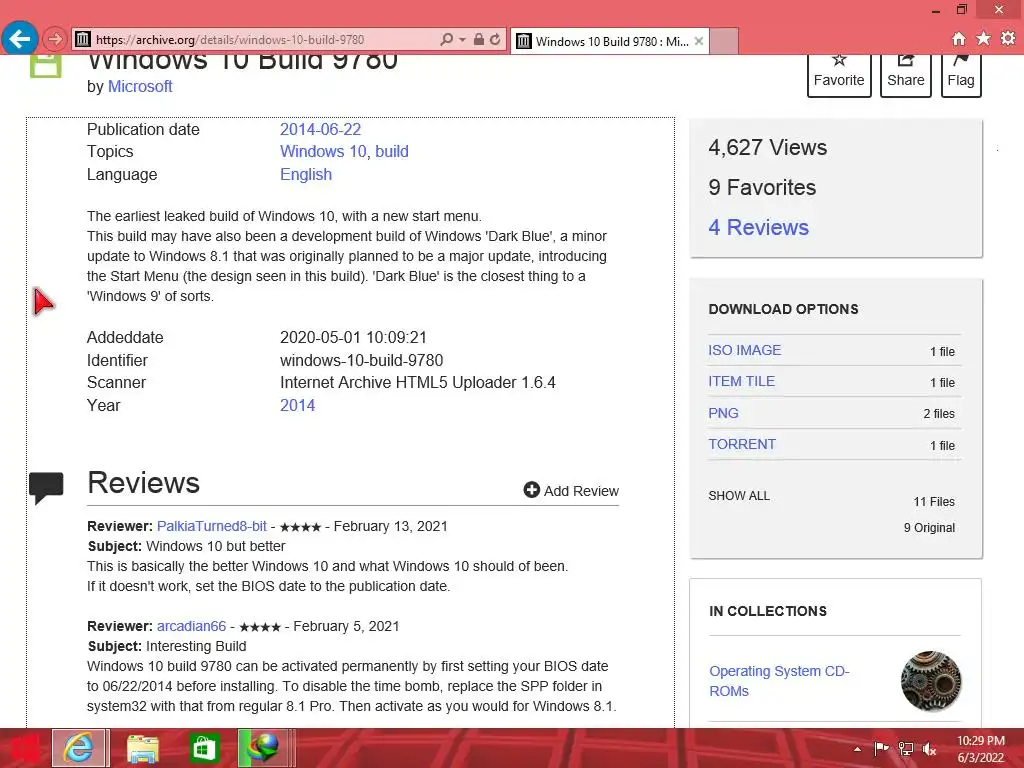The width and height of the screenshot is (1024, 768).
Task: Click the Reviews speech bubble icon
Action: coord(46,487)
